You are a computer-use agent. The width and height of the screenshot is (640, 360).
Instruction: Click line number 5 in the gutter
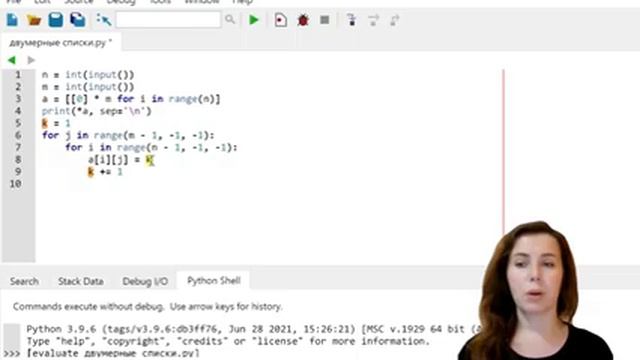(x=18, y=123)
